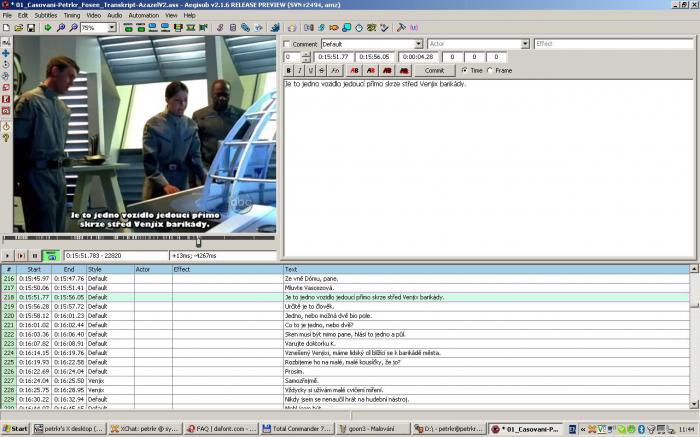Click the New subtitles toolbar icon
The width and height of the screenshot is (700, 437).
(6, 28)
